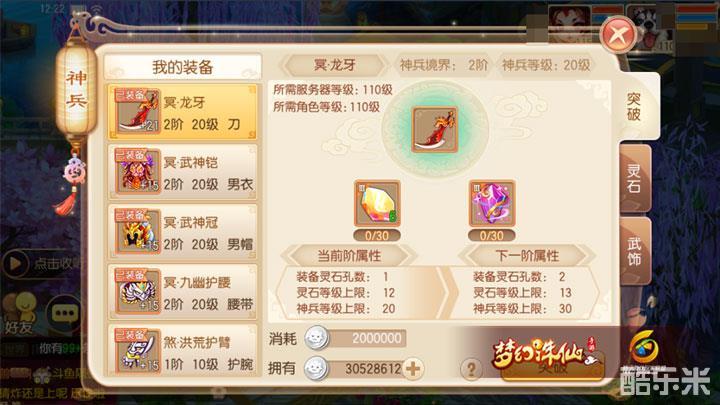Select the purple crystal material icon

(x=492, y=203)
